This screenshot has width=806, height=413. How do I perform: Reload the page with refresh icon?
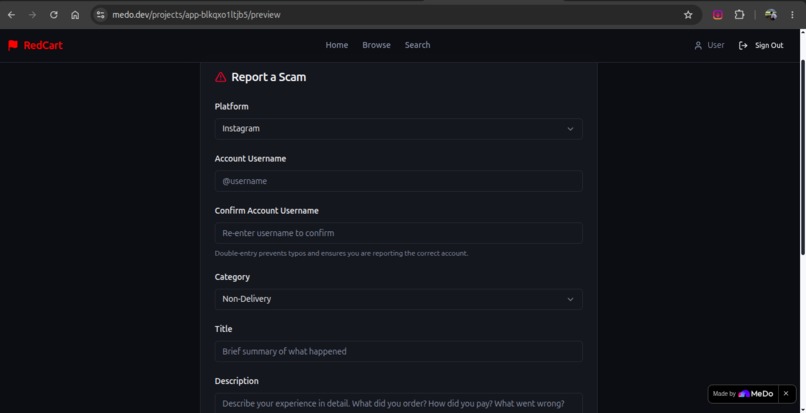pos(53,15)
